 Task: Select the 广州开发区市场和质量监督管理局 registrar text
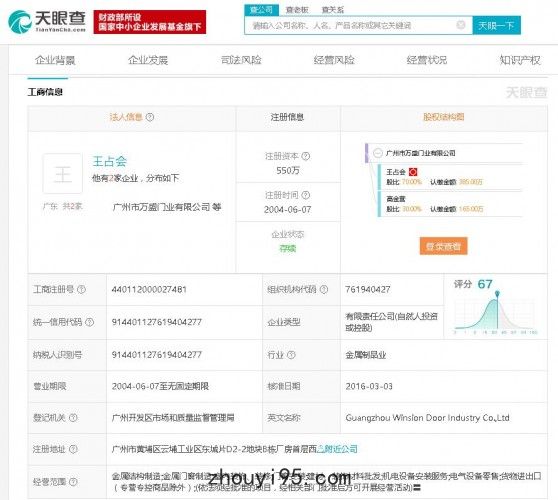click(173, 418)
